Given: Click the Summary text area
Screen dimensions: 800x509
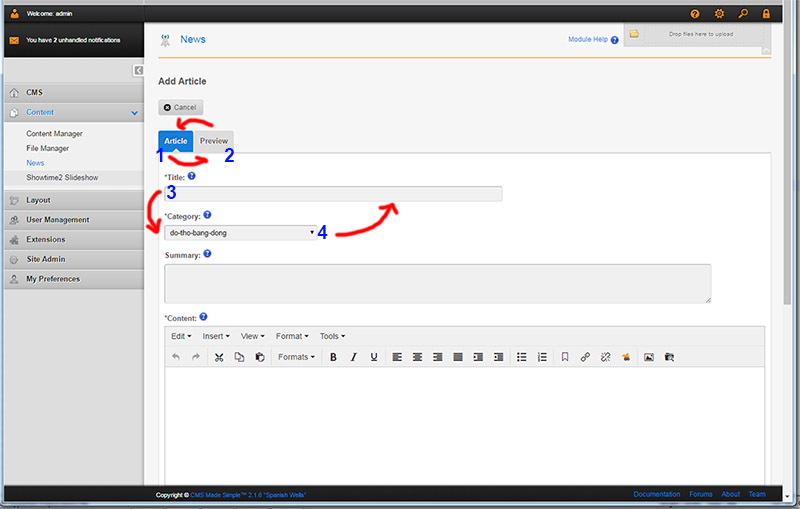Looking at the screenshot, I should pos(437,283).
